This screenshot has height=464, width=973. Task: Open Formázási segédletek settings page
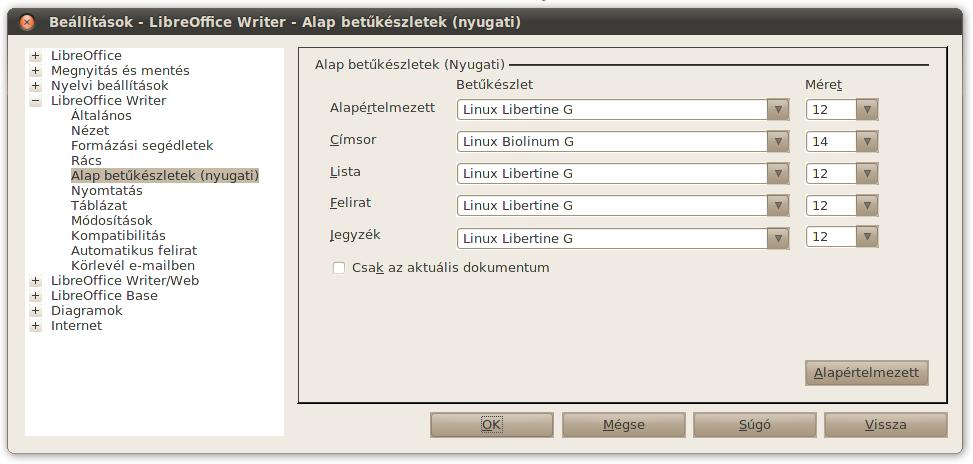click(142, 146)
